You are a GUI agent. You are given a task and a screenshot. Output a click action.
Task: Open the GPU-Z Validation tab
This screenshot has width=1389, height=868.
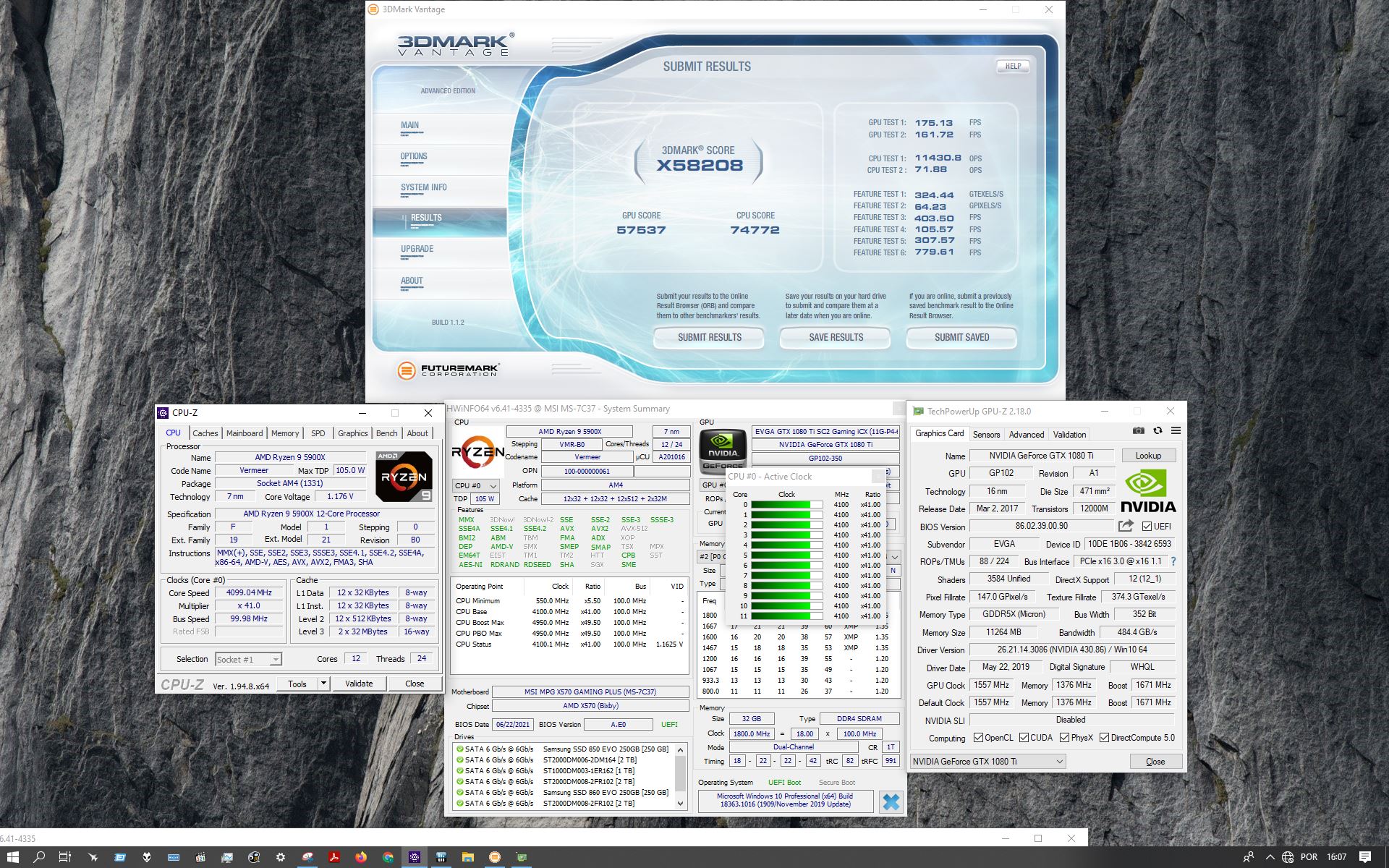1069,435
